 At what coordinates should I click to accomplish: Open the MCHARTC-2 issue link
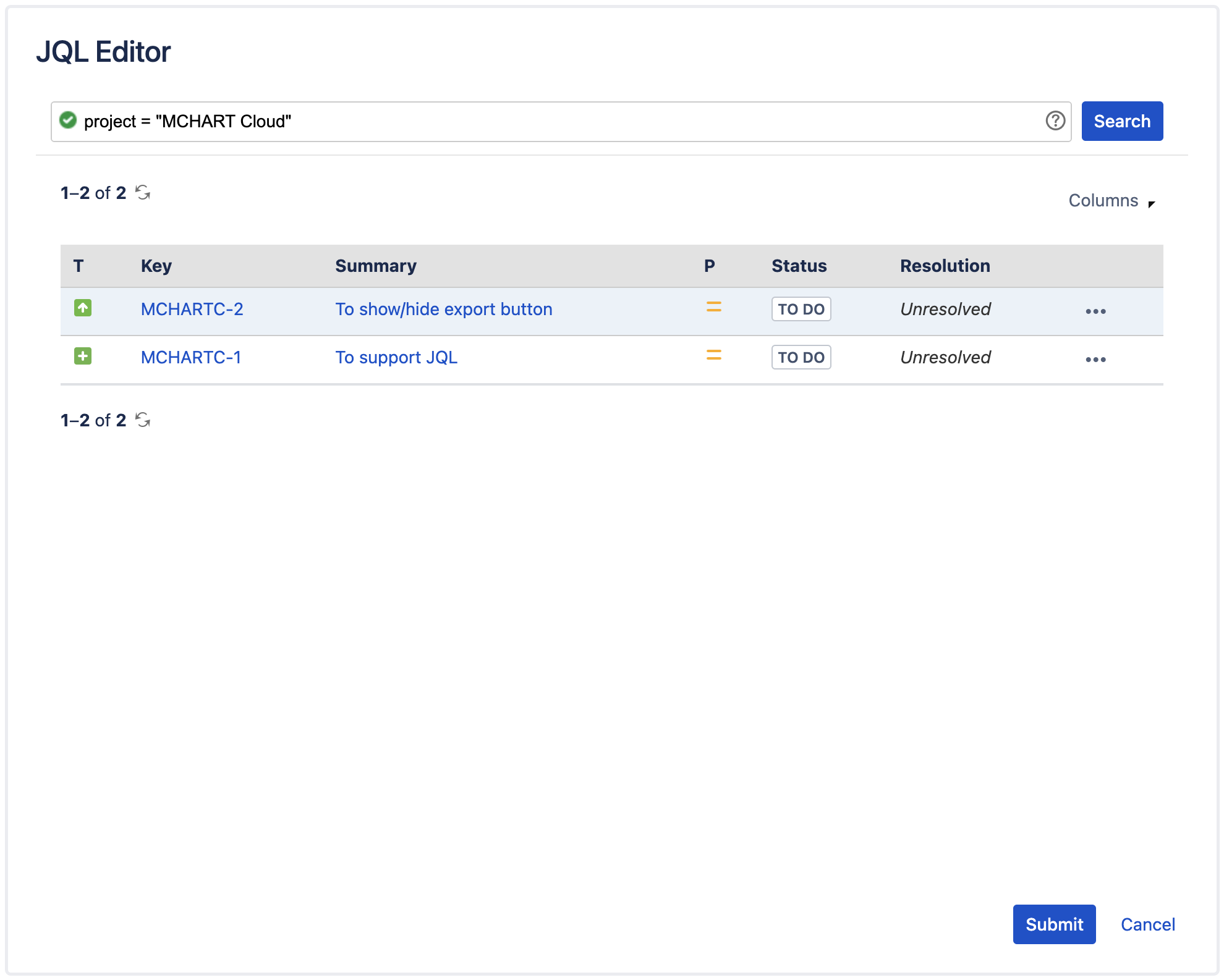pyautogui.click(x=192, y=308)
